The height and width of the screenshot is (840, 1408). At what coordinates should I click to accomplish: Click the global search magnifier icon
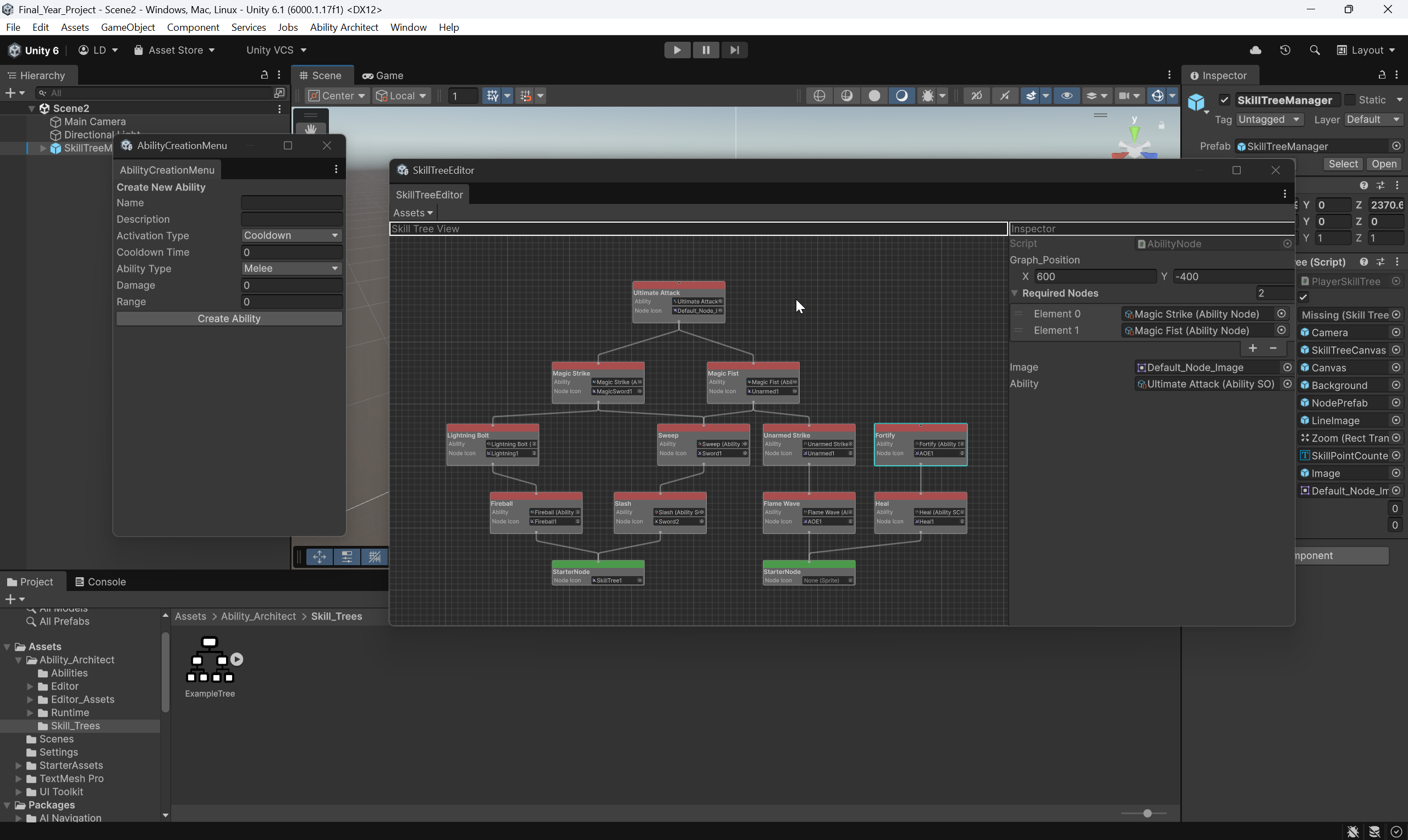1314,50
